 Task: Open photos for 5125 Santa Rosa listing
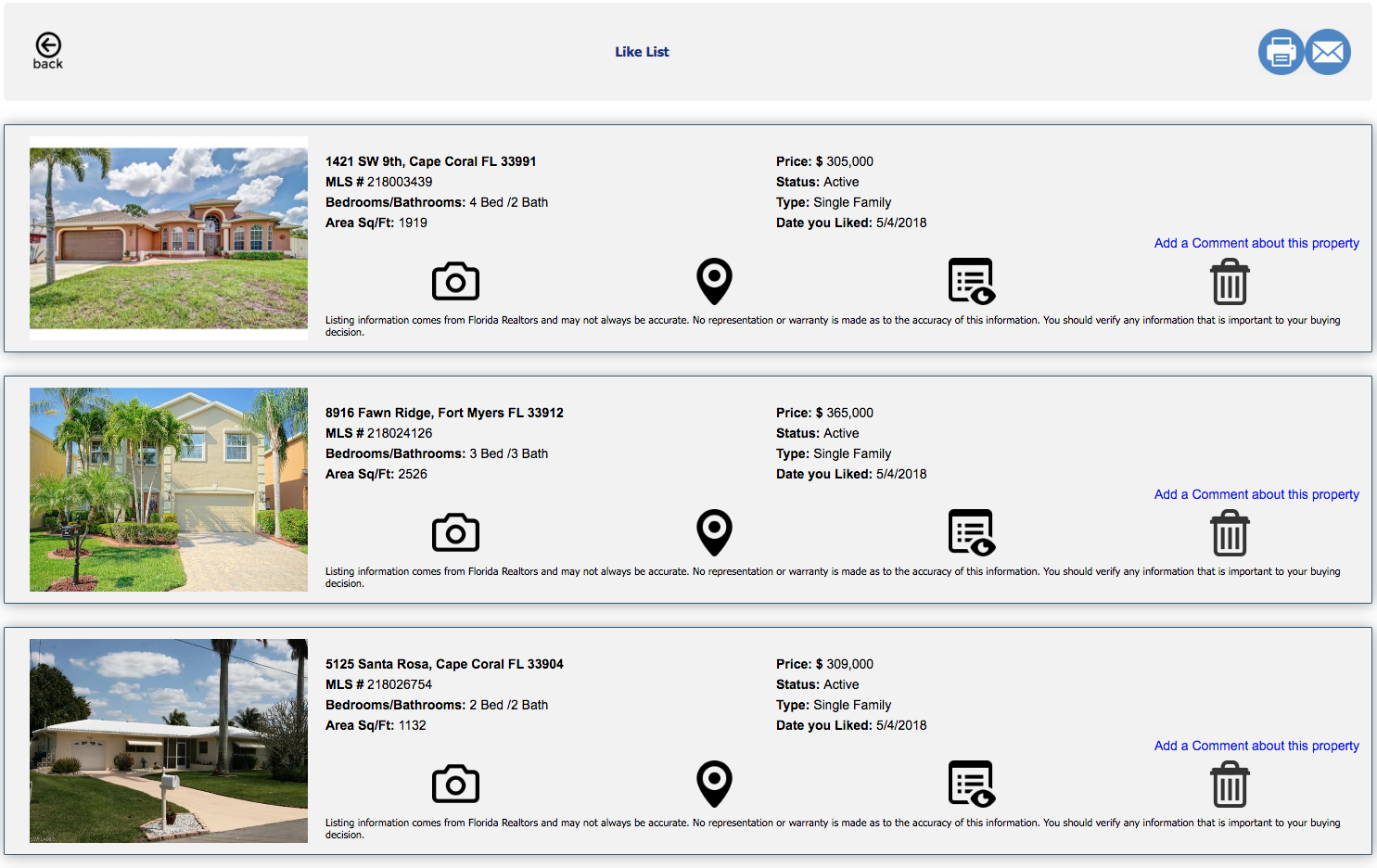pos(455,784)
